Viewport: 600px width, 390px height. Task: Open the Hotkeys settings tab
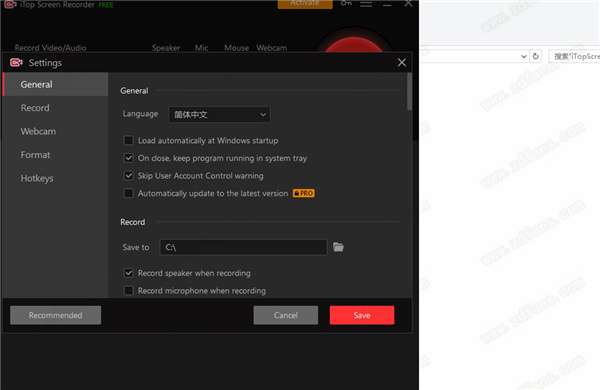(x=55, y=178)
